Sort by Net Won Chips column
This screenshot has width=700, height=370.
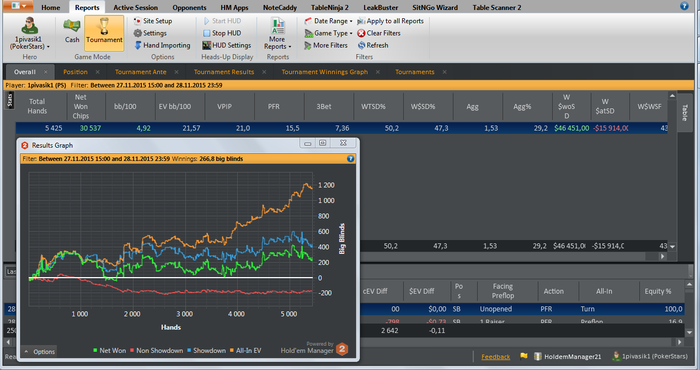80,106
